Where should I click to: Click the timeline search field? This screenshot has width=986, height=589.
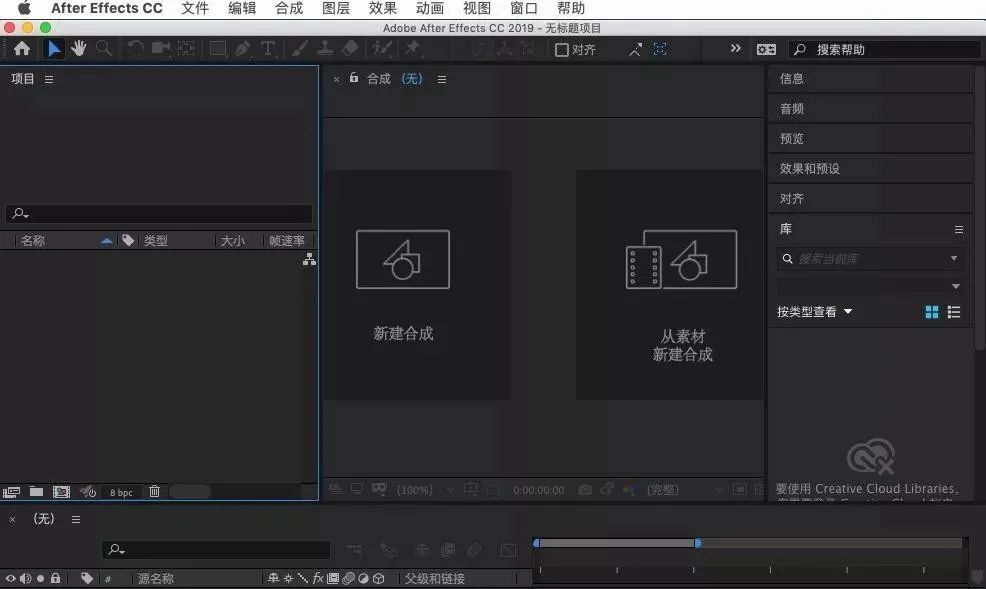pyautogui.click(x=216, y=550)
